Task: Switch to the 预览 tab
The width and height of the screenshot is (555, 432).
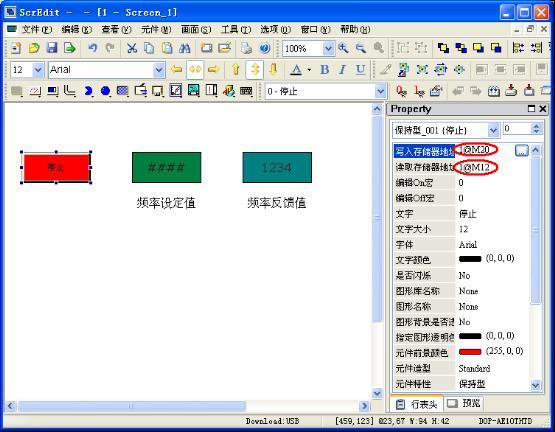Action: (x=464, y=403)
